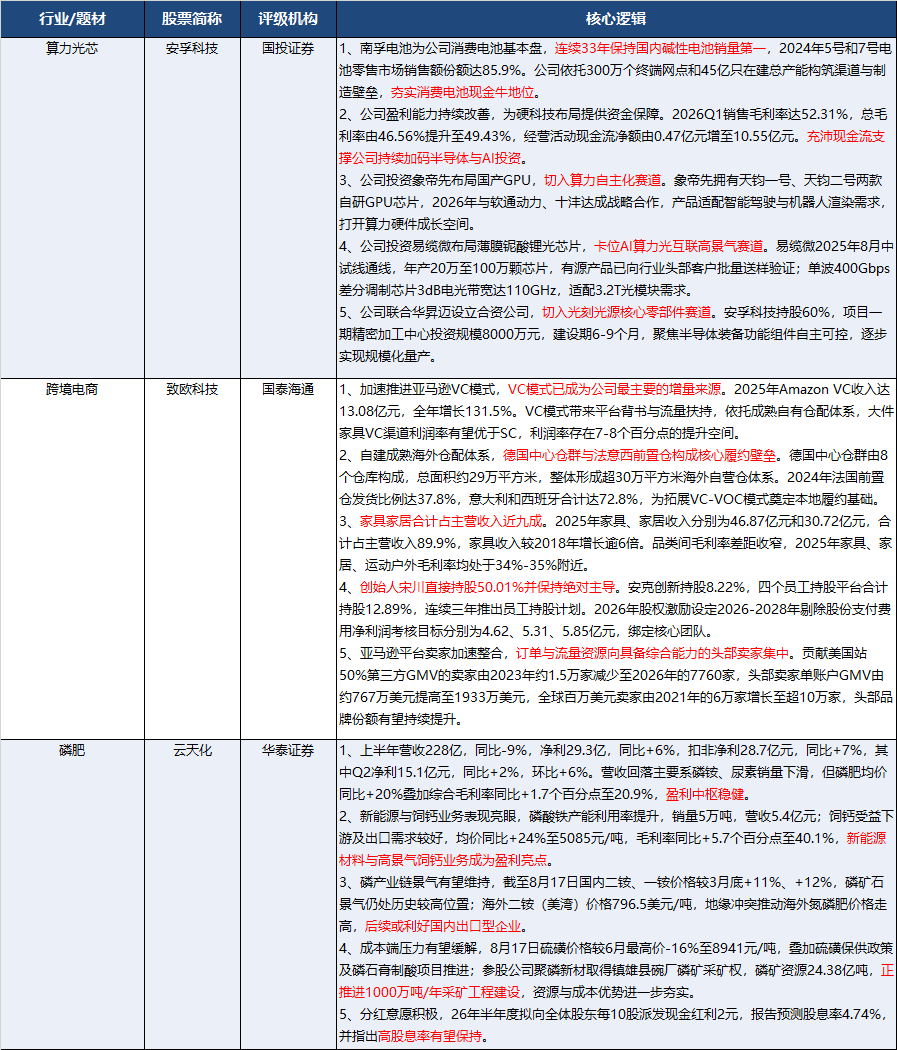Click red text 高股息率有望保持

point(430,1036)
